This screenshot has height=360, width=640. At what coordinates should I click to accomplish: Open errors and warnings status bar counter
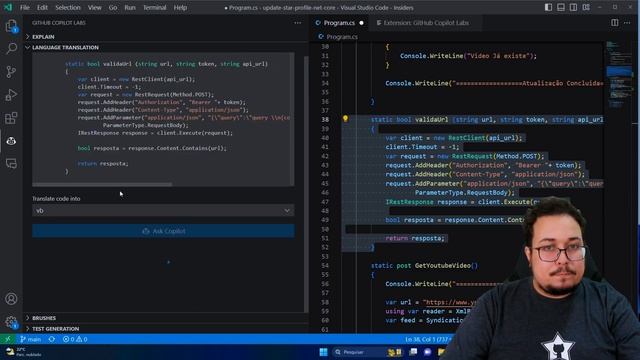click(75, 339)
